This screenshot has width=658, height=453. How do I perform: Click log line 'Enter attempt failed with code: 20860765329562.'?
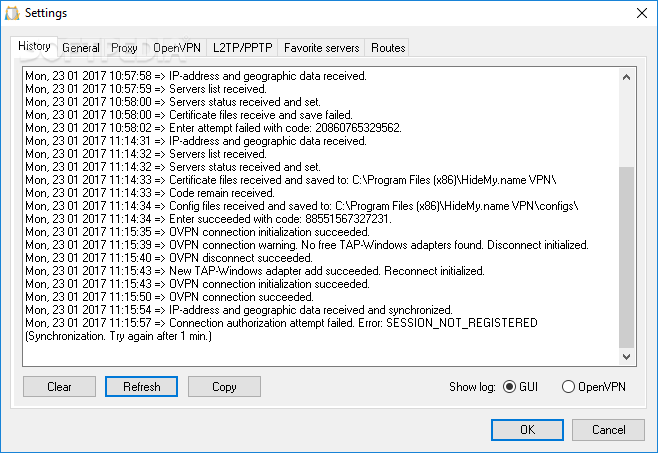214,128
